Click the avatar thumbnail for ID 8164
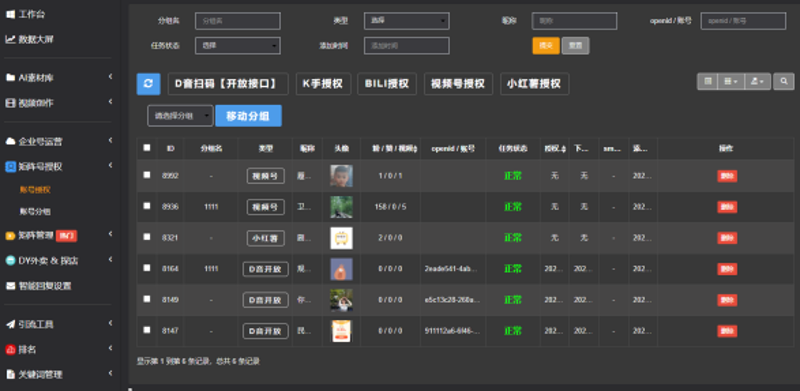 pos(341,269)
